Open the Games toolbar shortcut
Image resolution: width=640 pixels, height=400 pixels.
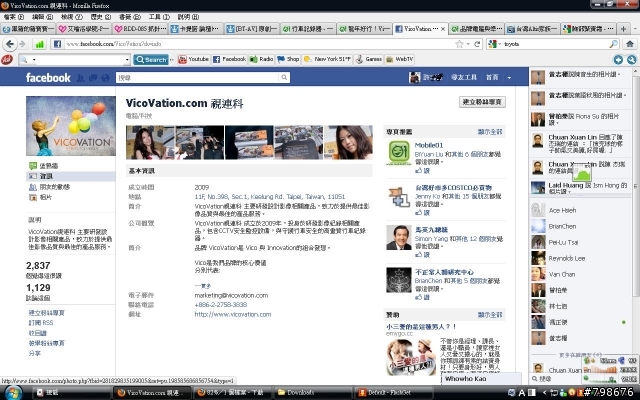[369, 59]
